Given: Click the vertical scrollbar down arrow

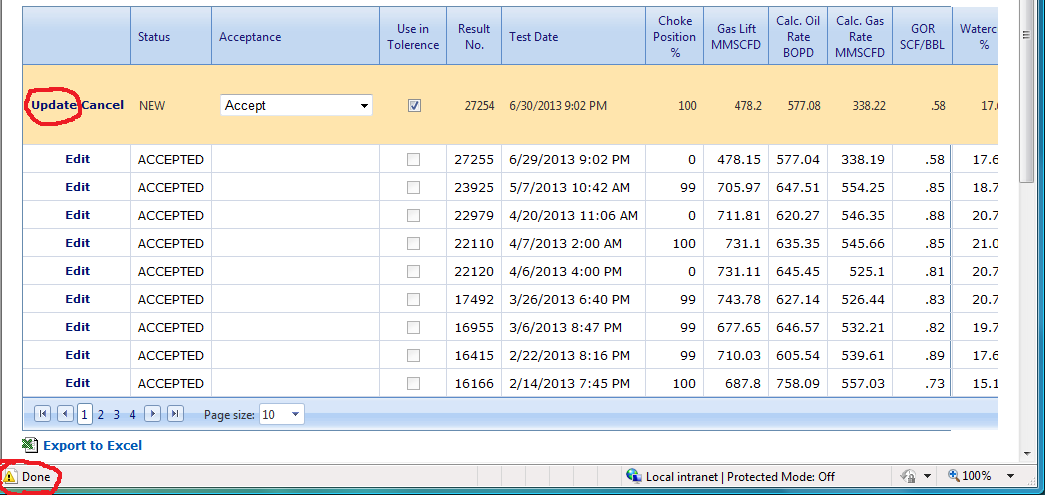Looking at the screenshot, I should pos(1027,454).
